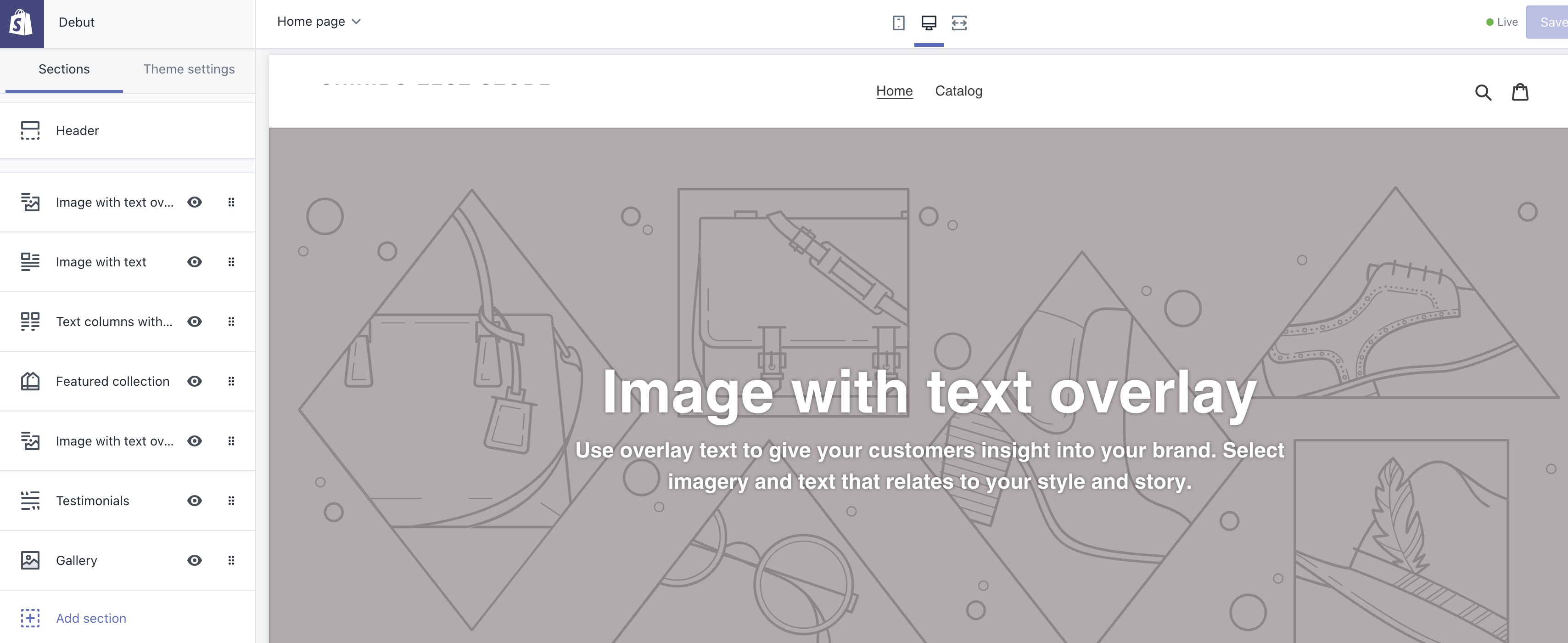Click the Image with text section icon
The width and height of the screenshot is (1568, 643).
pyautogui.click(x=30, y=261)
